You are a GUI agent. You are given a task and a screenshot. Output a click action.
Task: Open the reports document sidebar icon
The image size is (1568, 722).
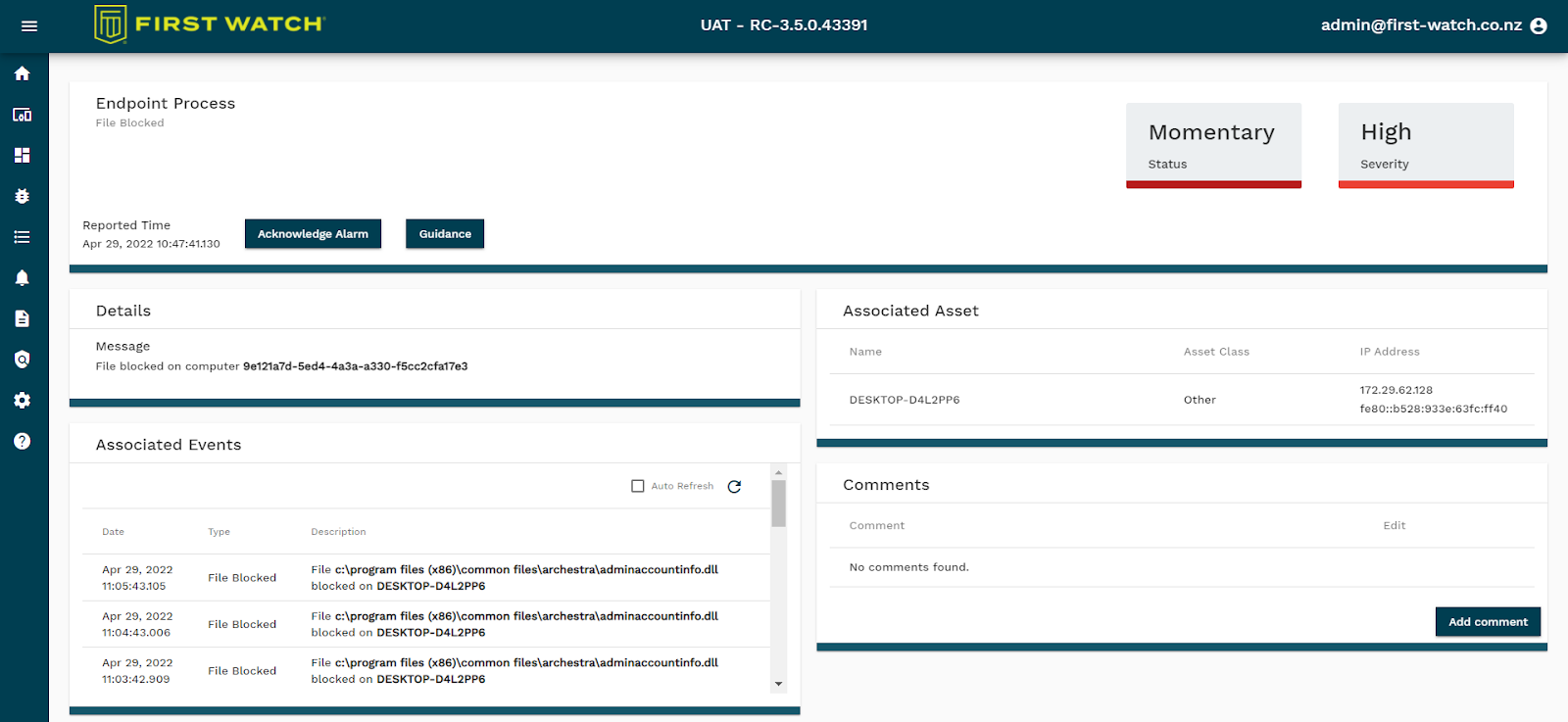click(23, 318)
